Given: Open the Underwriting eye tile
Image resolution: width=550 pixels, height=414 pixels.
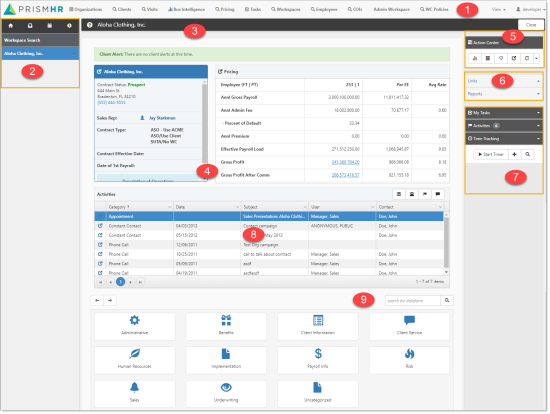Looking at the screenshot, I should coord(226,393).
